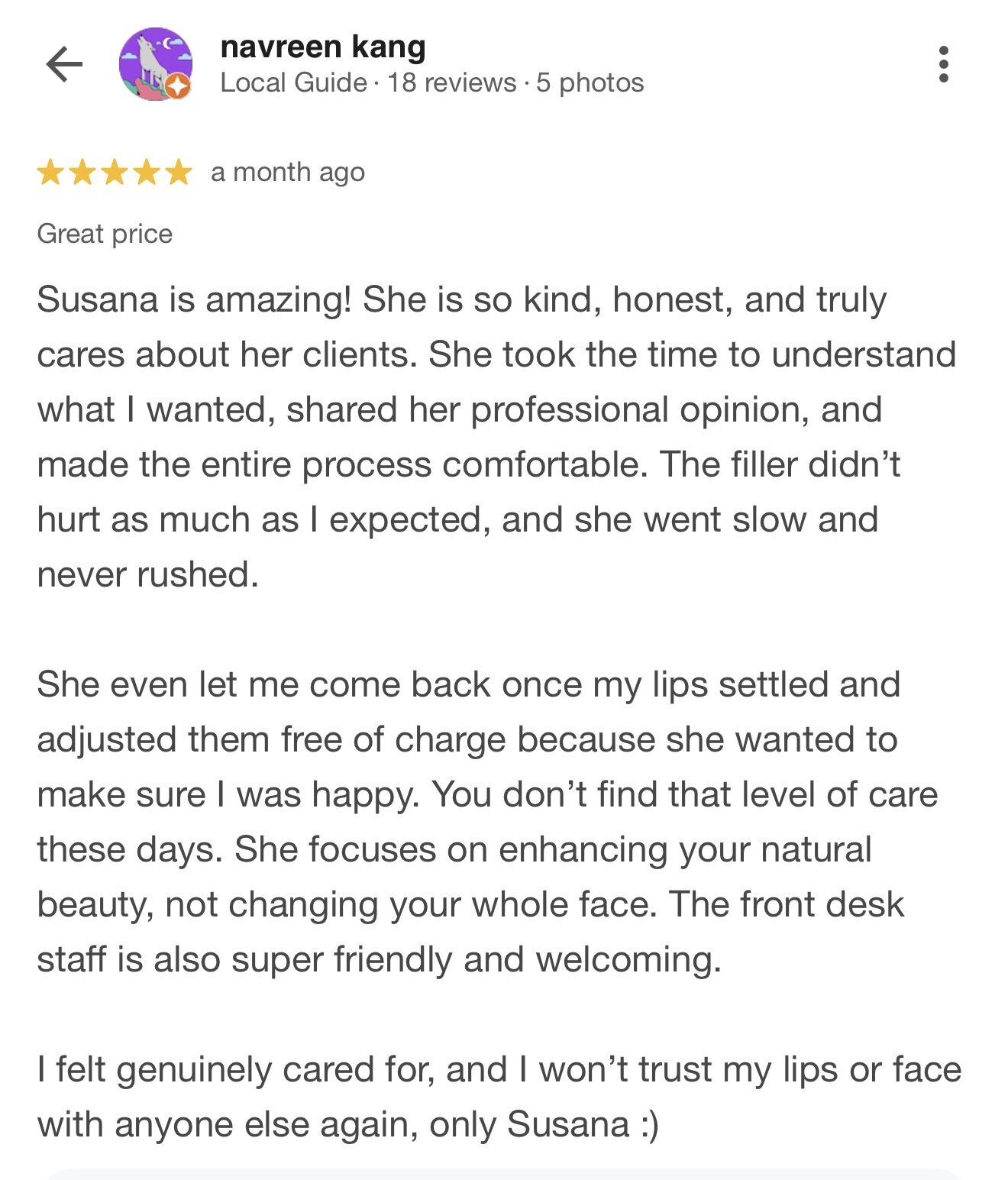Click the first yellow rating star
1008x1180 pixels.
click(50, 173)
